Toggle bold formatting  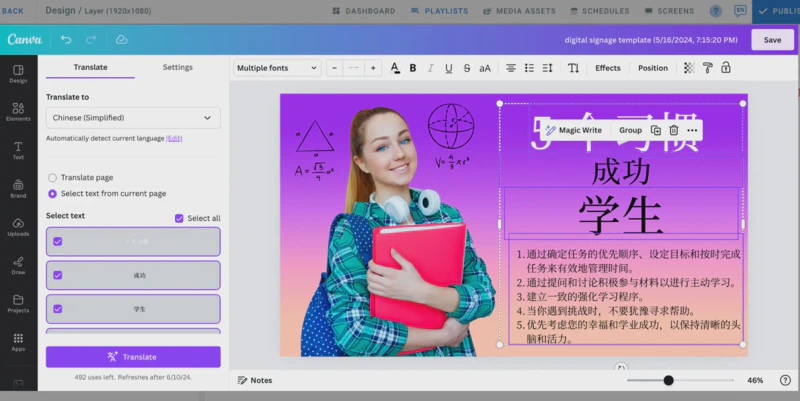(413, 68)
